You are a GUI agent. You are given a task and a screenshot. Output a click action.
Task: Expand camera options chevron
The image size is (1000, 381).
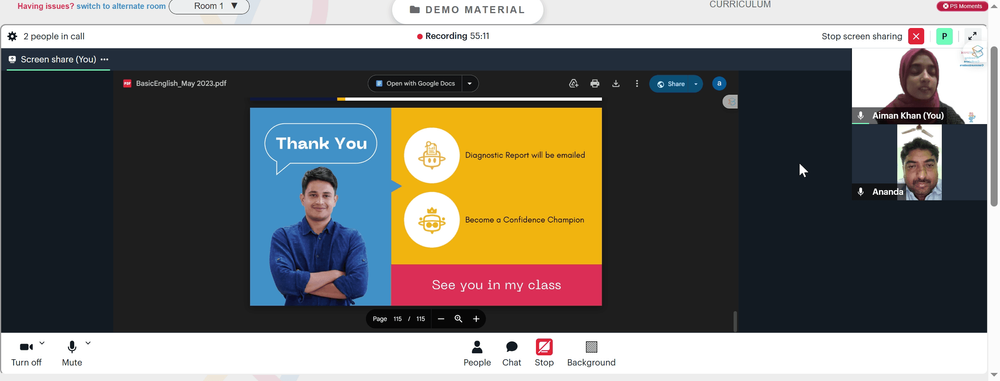pos(42,343)
